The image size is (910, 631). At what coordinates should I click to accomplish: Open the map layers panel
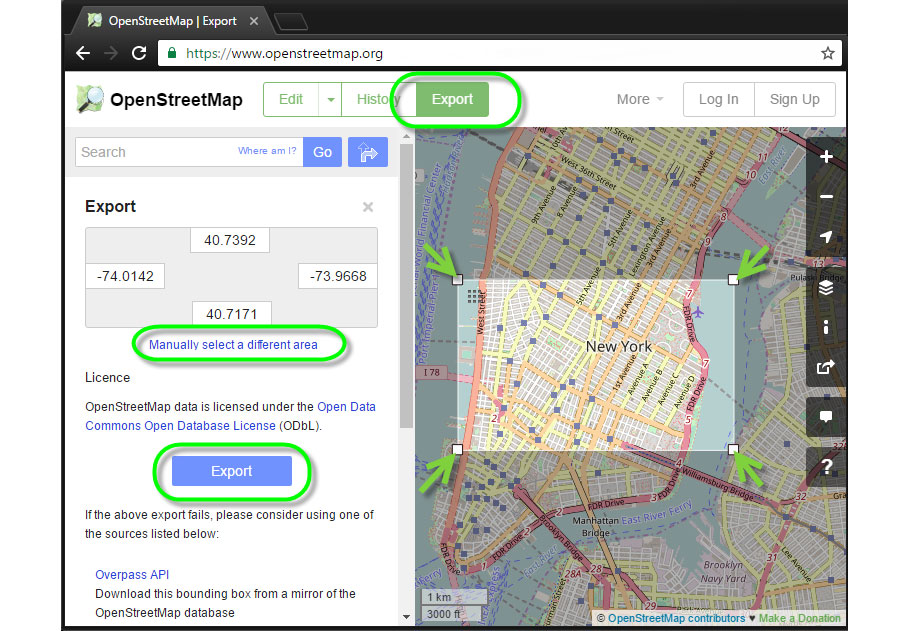coord(826,288)
